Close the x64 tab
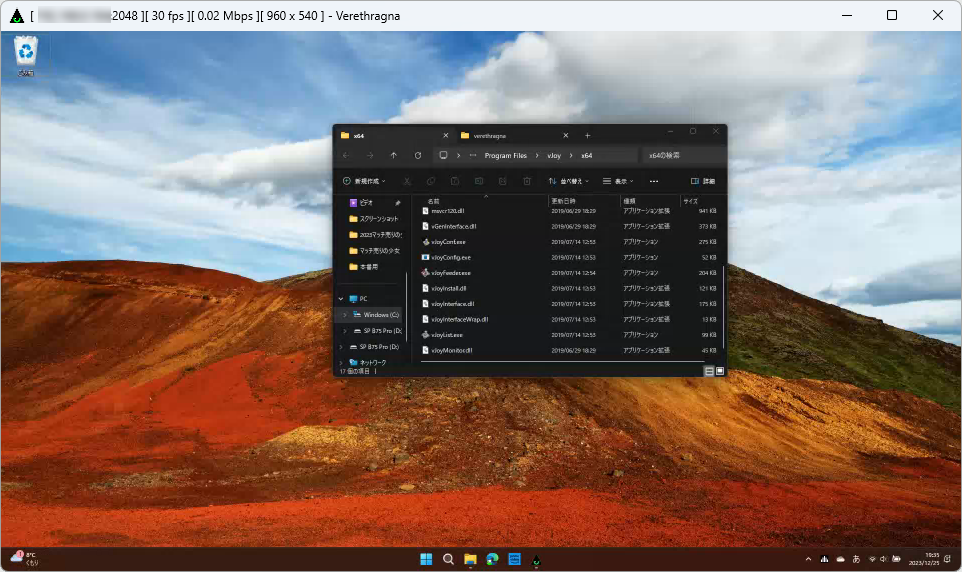The image size is (962, 572). click(x=446, y=136)
